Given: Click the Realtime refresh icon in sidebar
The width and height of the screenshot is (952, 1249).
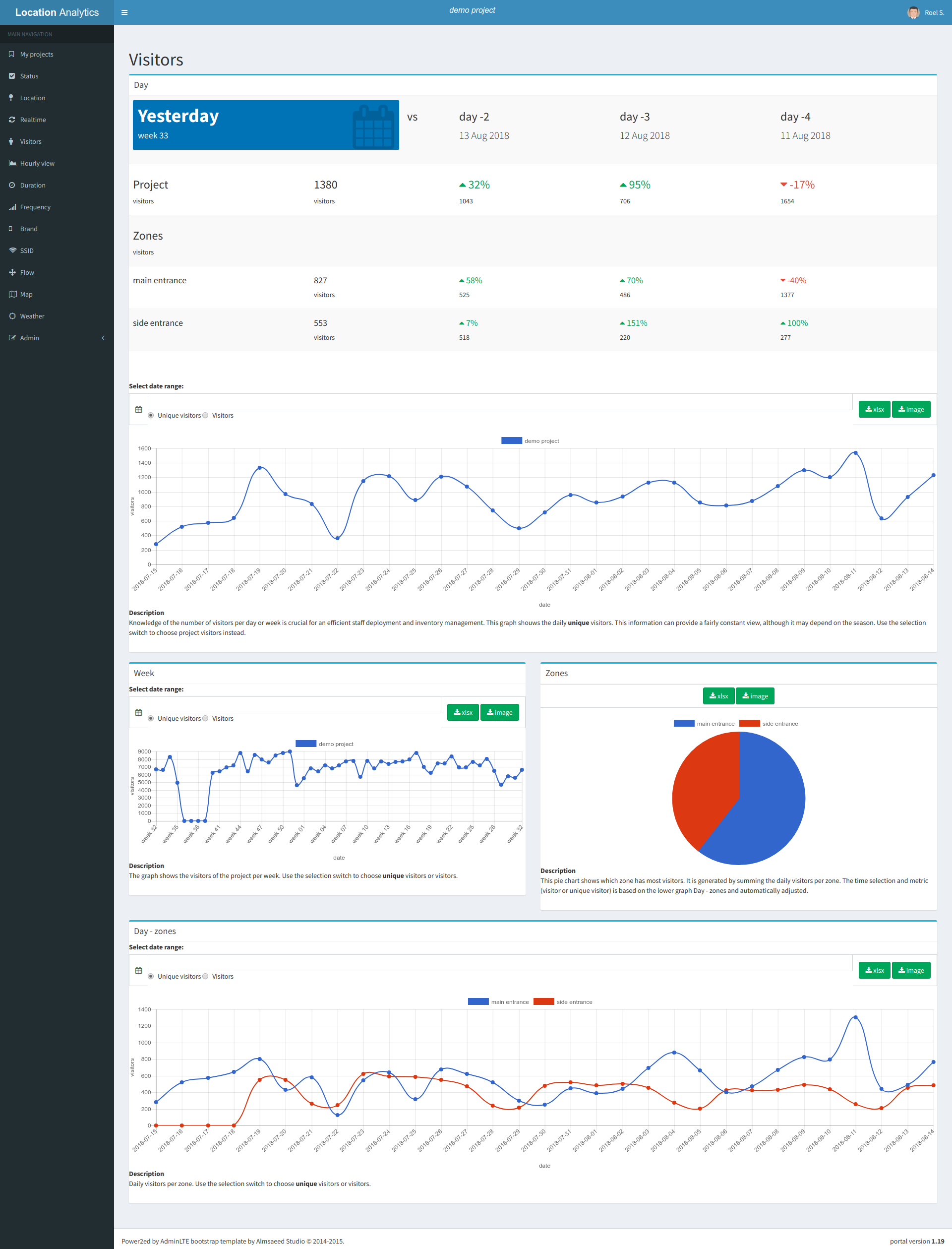Looking at the screenshot, I should 12,120.
